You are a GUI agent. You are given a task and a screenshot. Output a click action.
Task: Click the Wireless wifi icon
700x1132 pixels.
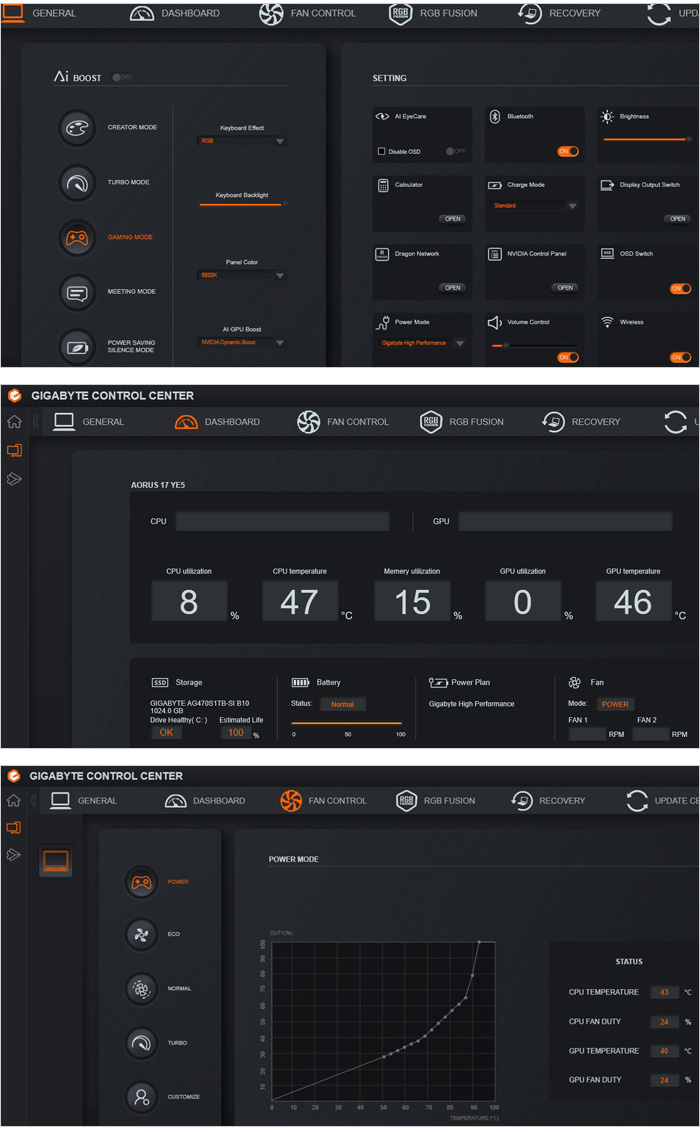pyautogui.click(x=608, y=322)
